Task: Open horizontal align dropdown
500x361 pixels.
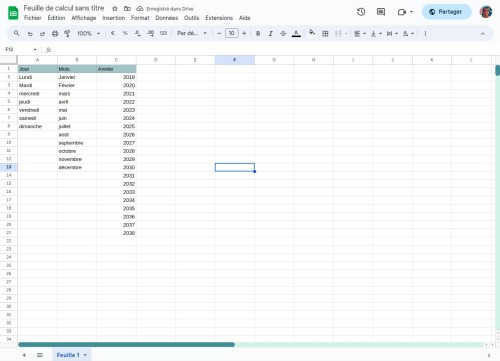Action: (x=360, y=33)
